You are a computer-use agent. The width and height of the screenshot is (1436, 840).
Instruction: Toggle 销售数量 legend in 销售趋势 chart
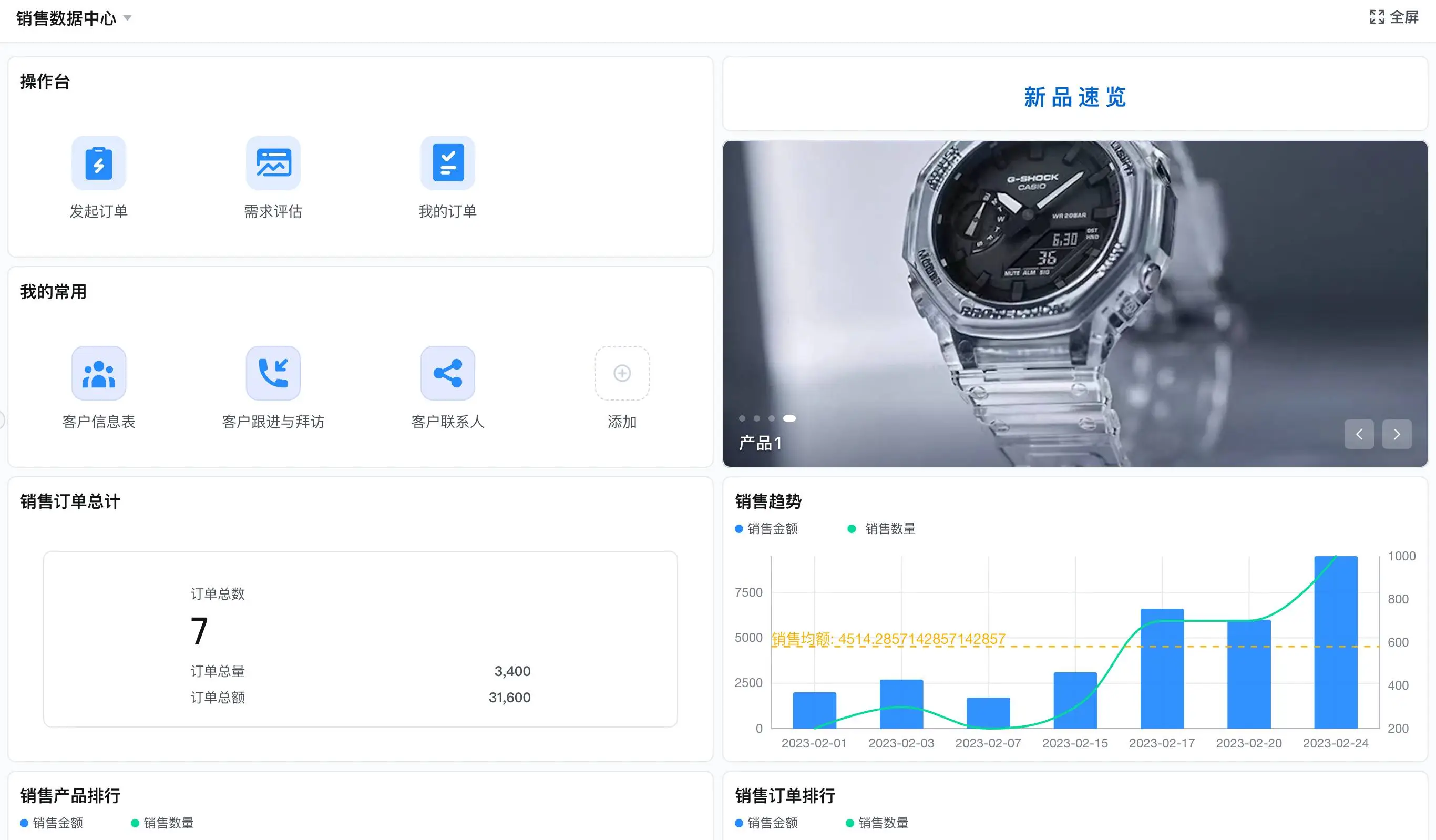coord(882,529)
